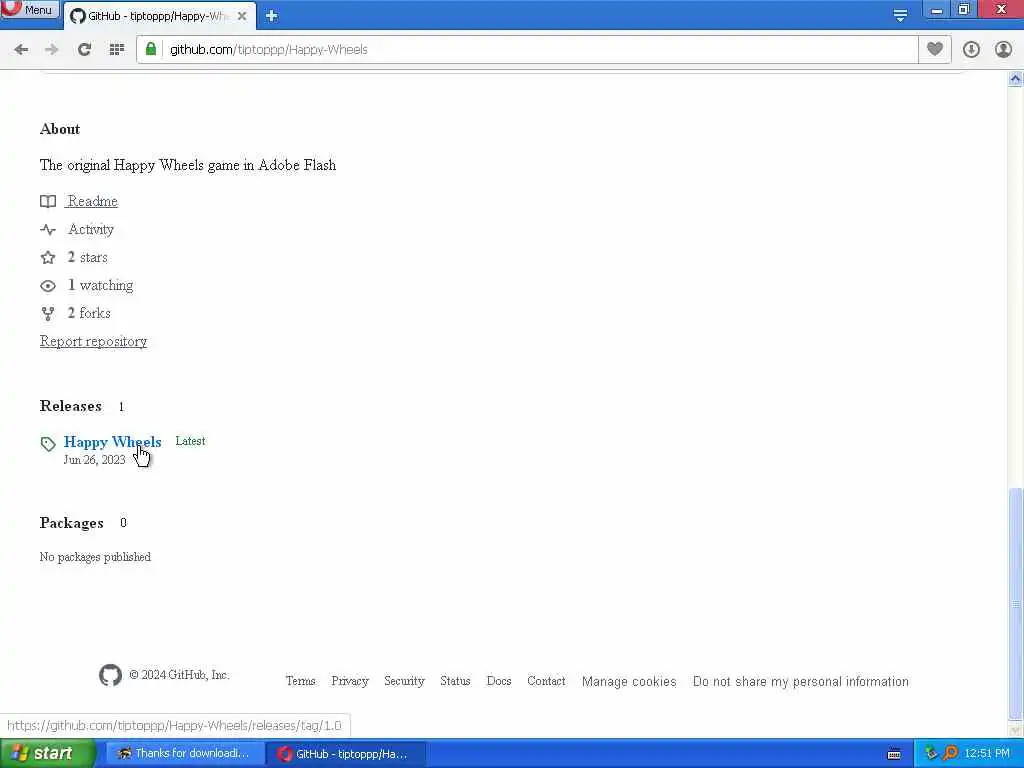Open the tab menu icon in title bar
Screen dimensions: 1024x768
[x=900, y=16]
